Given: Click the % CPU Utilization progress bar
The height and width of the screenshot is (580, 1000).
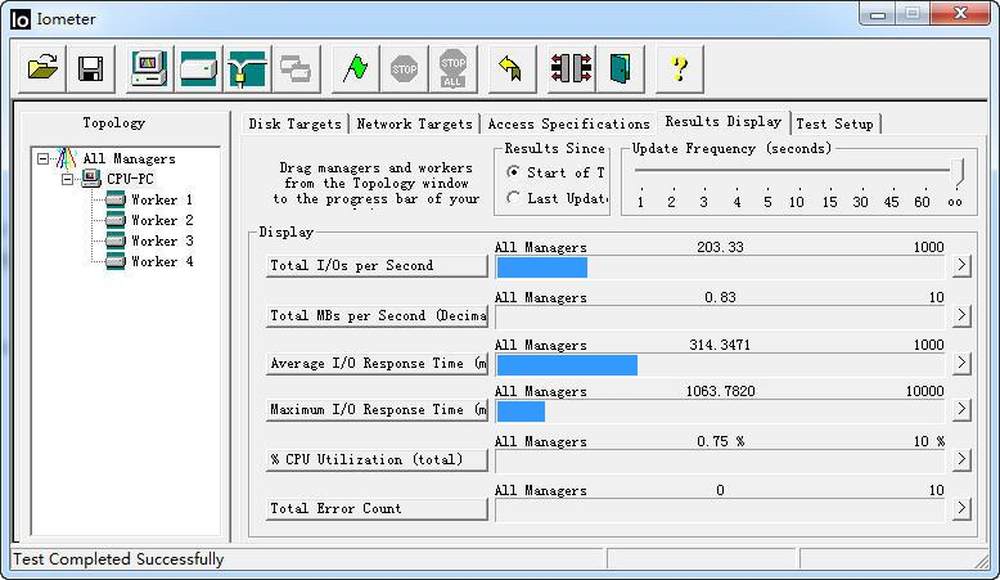Looking at the screenshot, I should [720, 461].
